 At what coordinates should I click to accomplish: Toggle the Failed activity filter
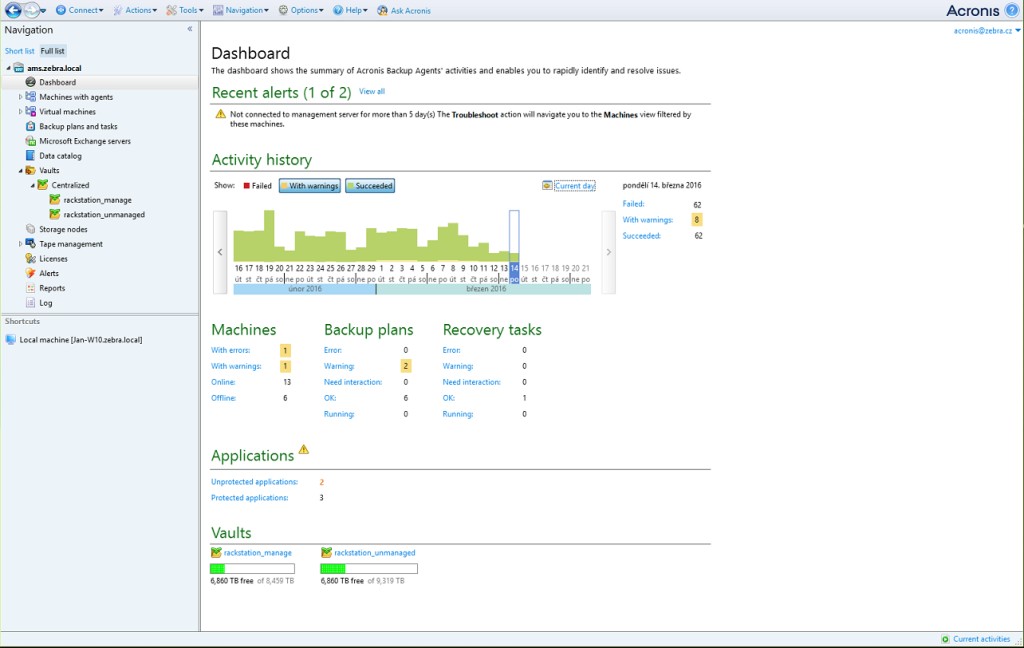pyautogui.click(x=257, y=186)
